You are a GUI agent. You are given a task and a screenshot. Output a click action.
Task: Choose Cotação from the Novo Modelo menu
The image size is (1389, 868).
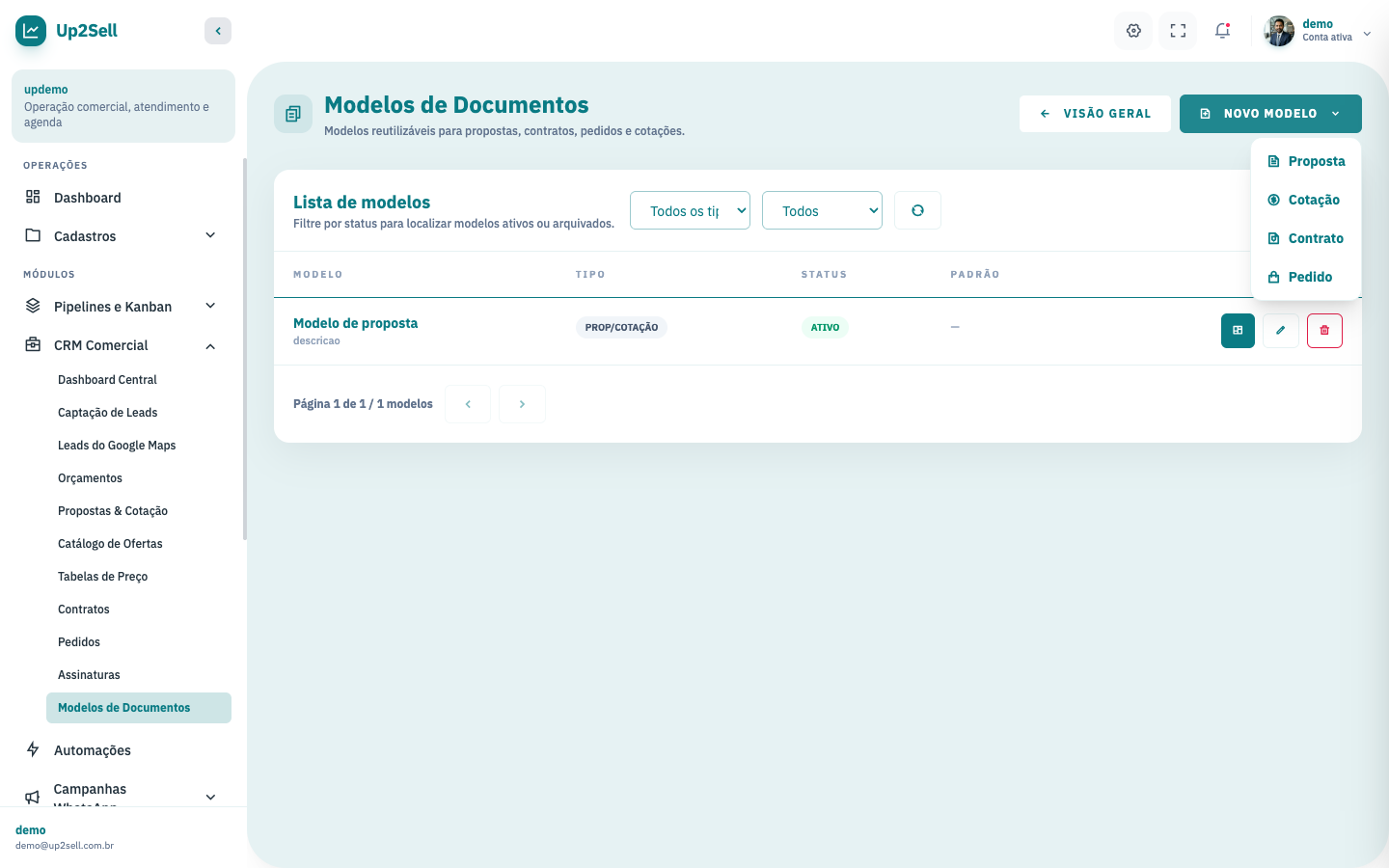[1306, 200]
